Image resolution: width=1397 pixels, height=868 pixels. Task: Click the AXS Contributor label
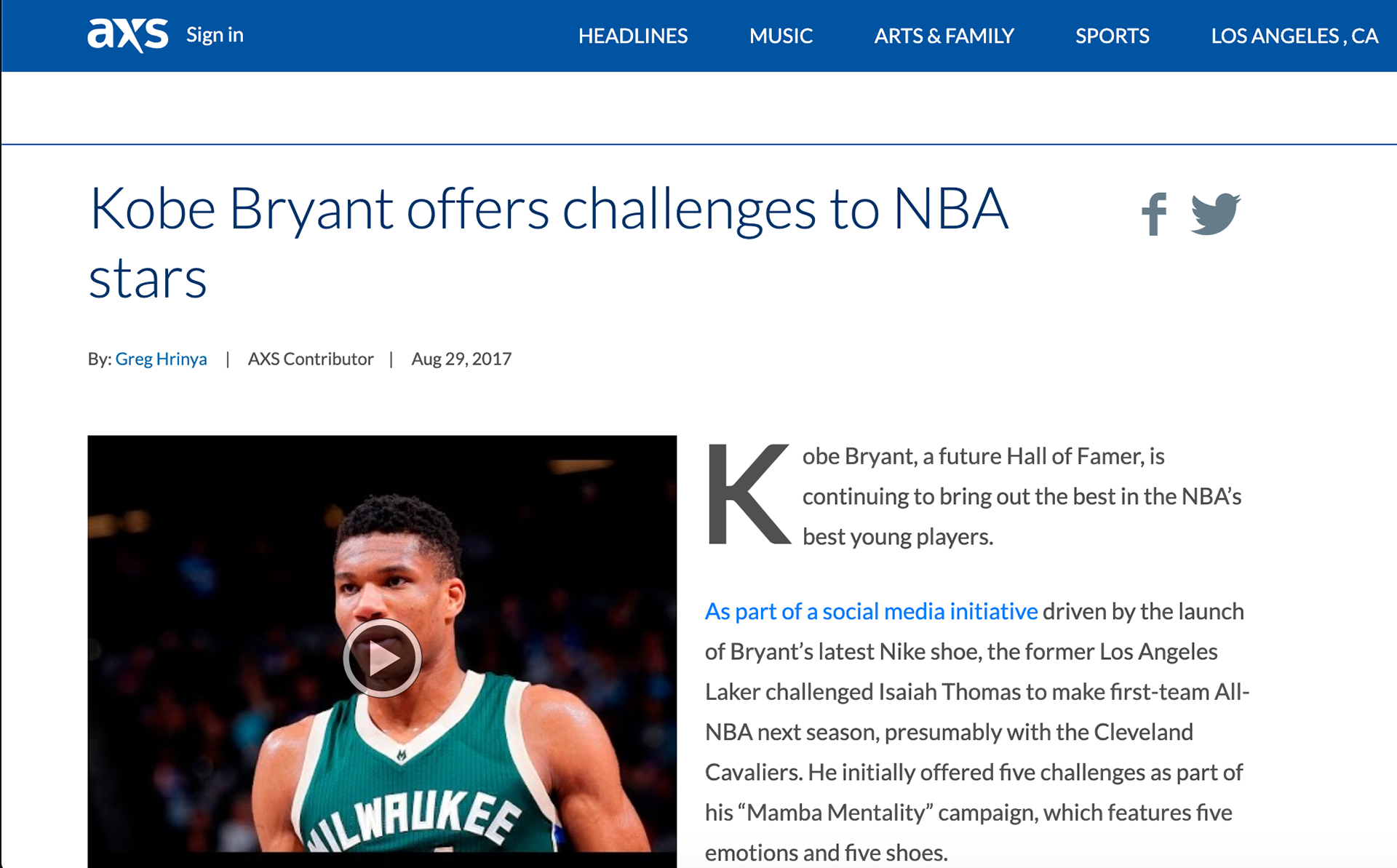pos(311,359)
